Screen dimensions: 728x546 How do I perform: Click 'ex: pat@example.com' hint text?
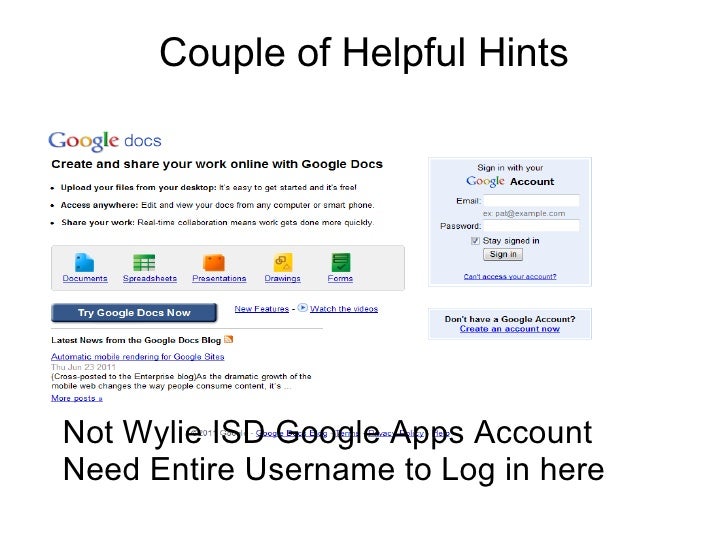click(524, 214)
